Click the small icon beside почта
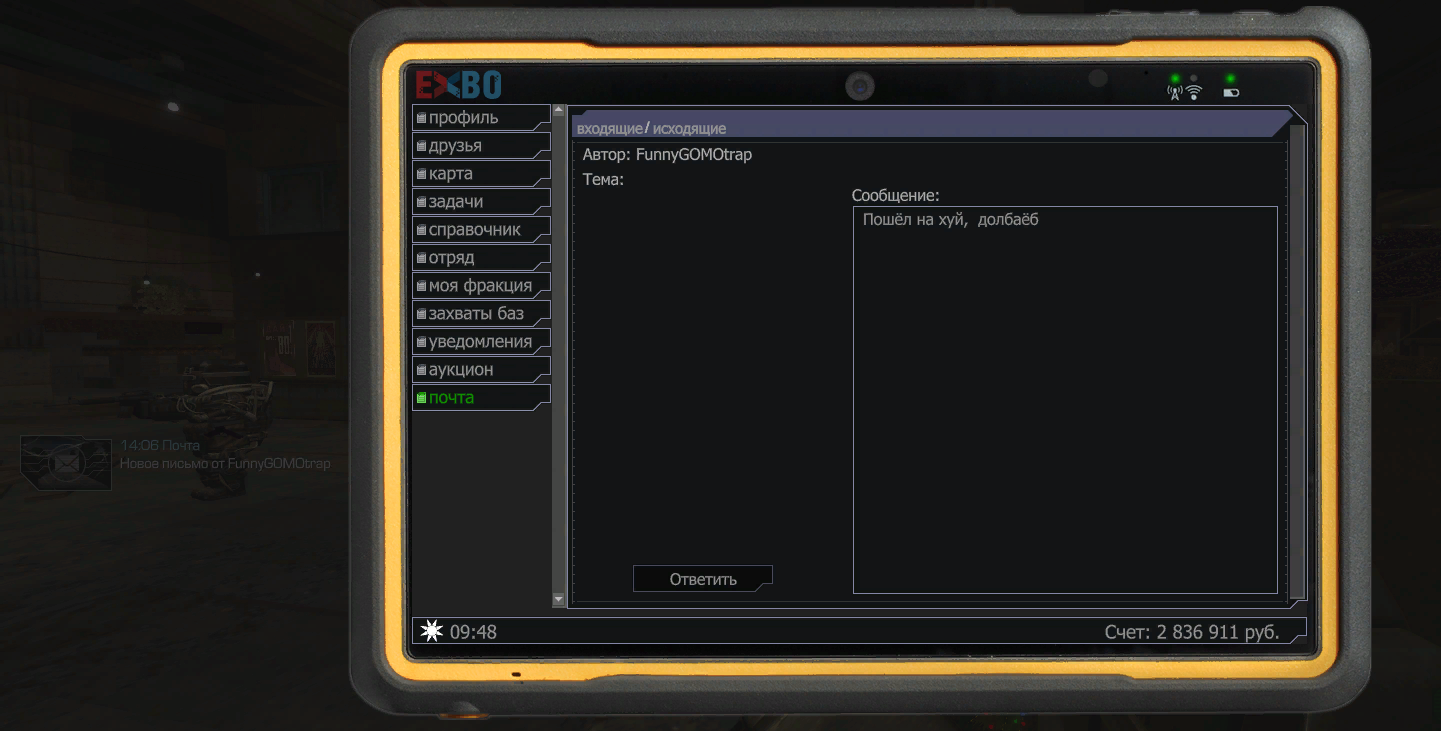The image size is (1441, 731). click(x=421, y=398)
